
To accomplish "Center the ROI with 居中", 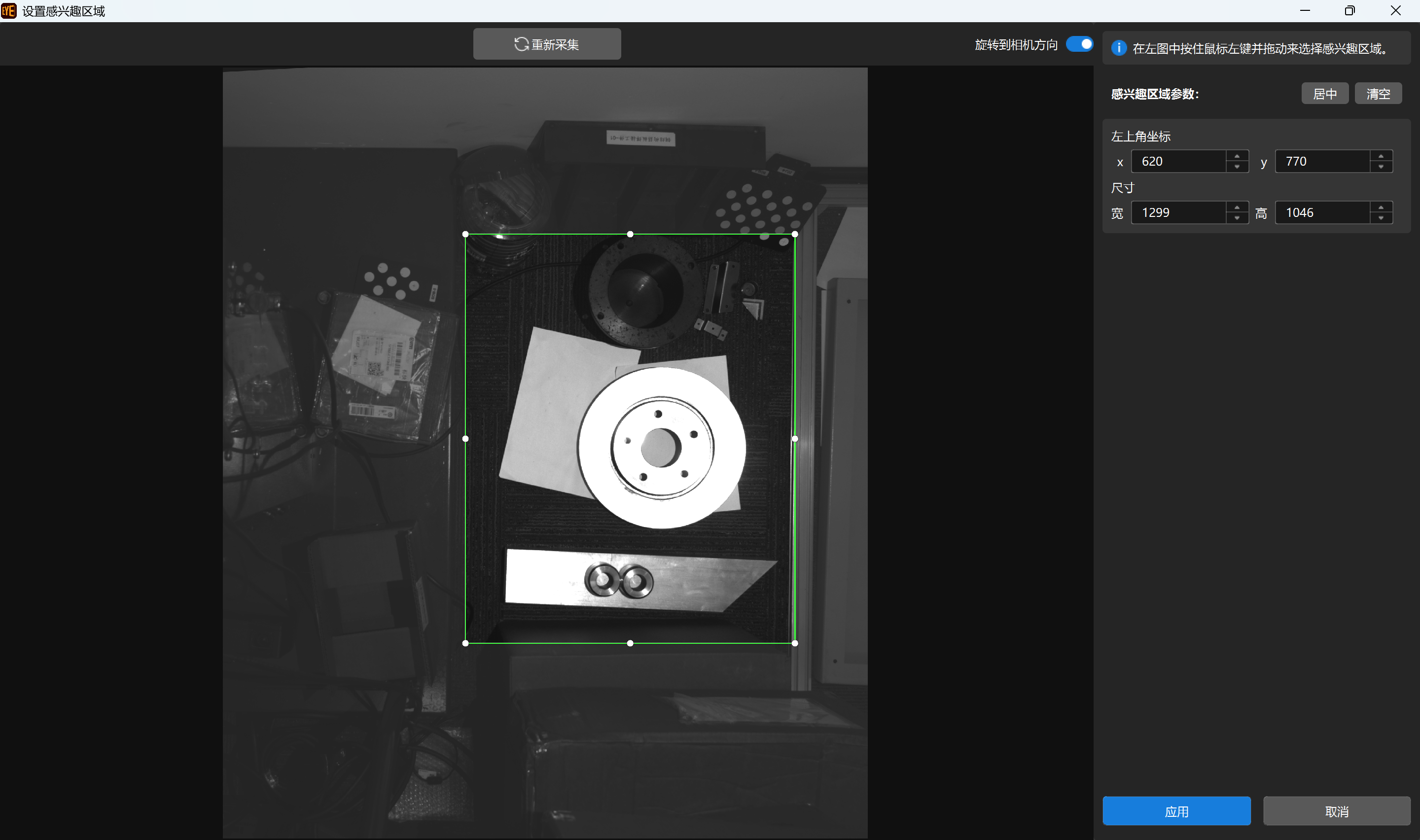I will (1324, 93).
